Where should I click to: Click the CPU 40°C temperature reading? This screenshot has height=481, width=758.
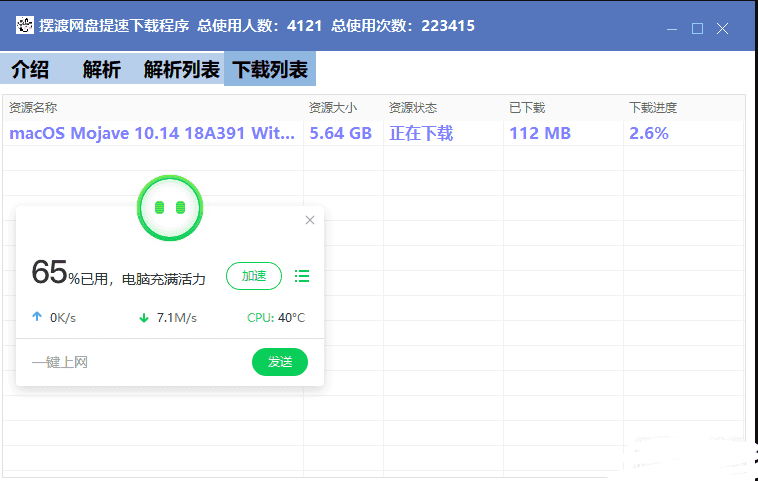(276, 318)
